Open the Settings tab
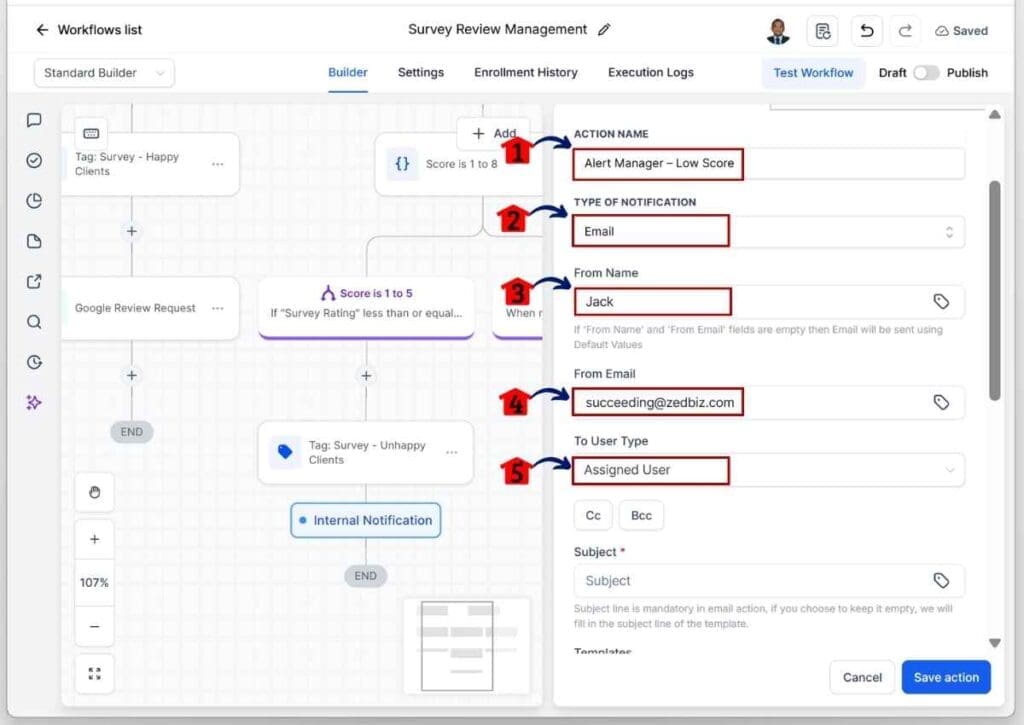The image size is (1024, 725). click(x=421, y=72)
